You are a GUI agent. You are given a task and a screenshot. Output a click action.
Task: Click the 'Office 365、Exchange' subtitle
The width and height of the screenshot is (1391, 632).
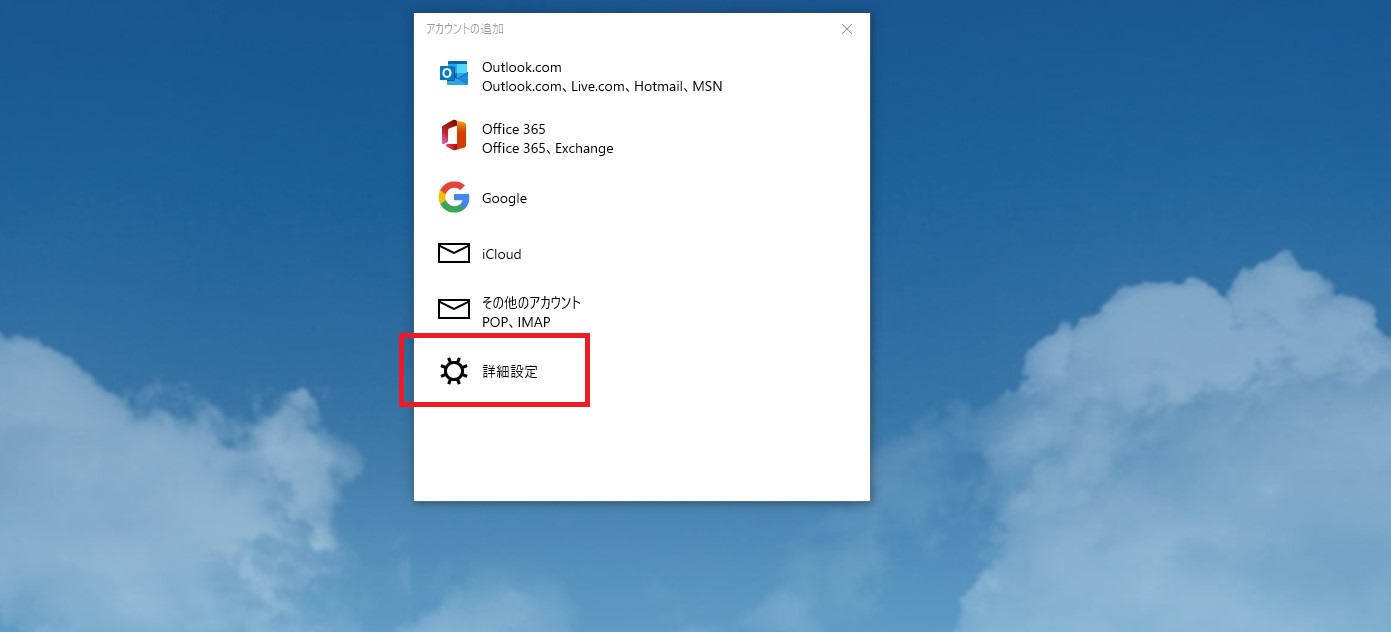[548, 149]
